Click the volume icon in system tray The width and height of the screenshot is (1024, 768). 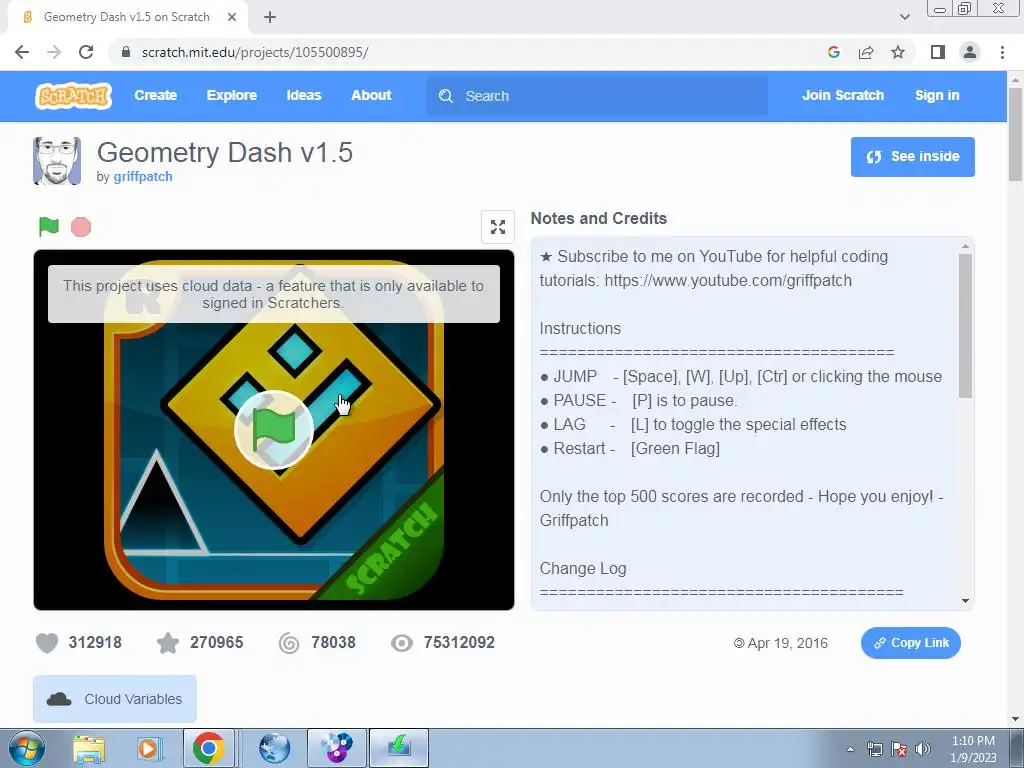(923, 749)
